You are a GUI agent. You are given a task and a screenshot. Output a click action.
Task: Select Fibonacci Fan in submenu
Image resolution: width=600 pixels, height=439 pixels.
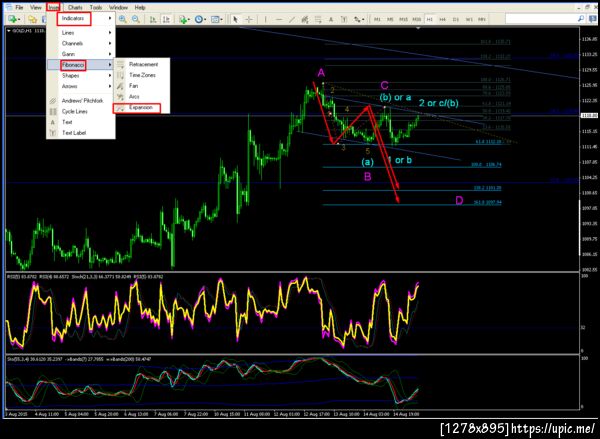click(x=142, y=86)
